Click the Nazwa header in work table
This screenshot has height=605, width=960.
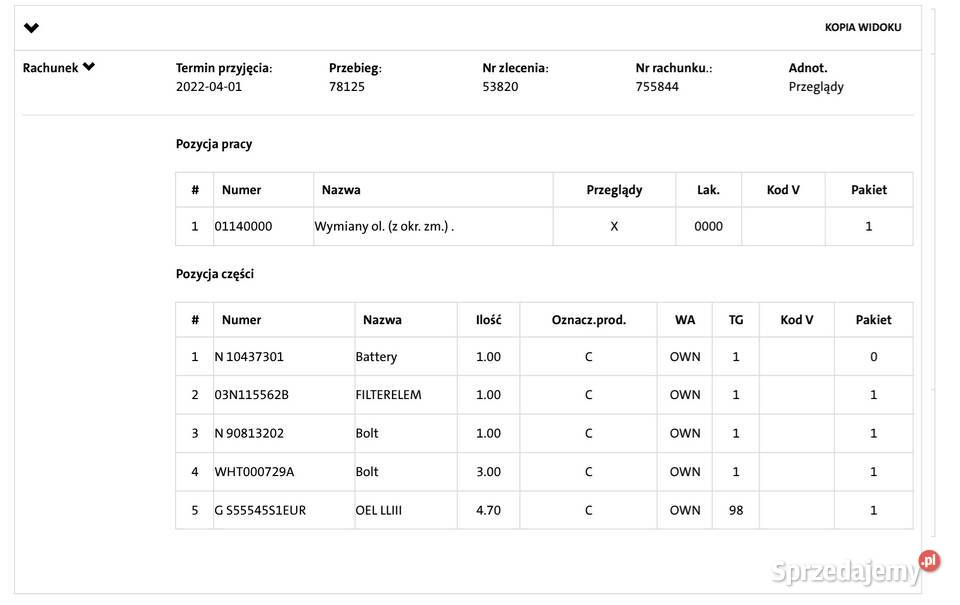(341, 190)
